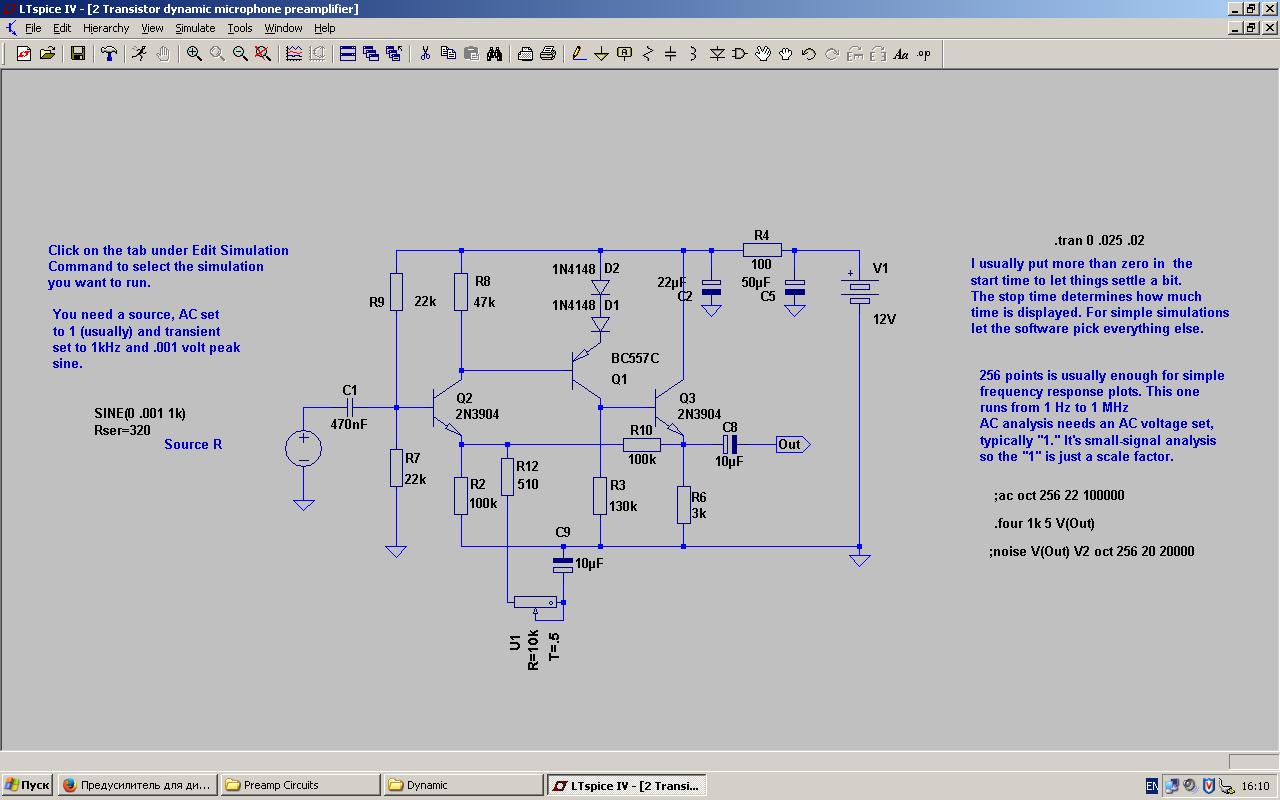Click the Run simulation icon

(140, 54)
